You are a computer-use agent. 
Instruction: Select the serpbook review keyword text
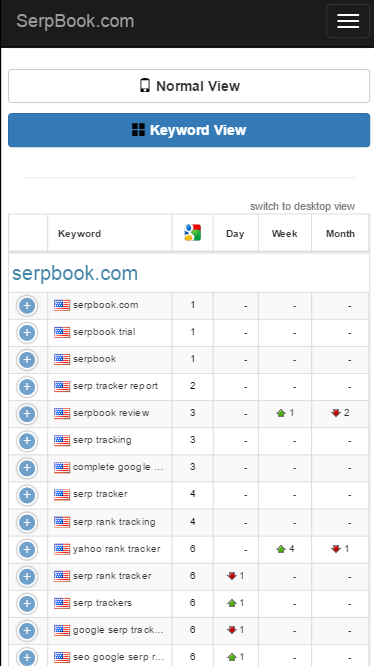(111, 413)
